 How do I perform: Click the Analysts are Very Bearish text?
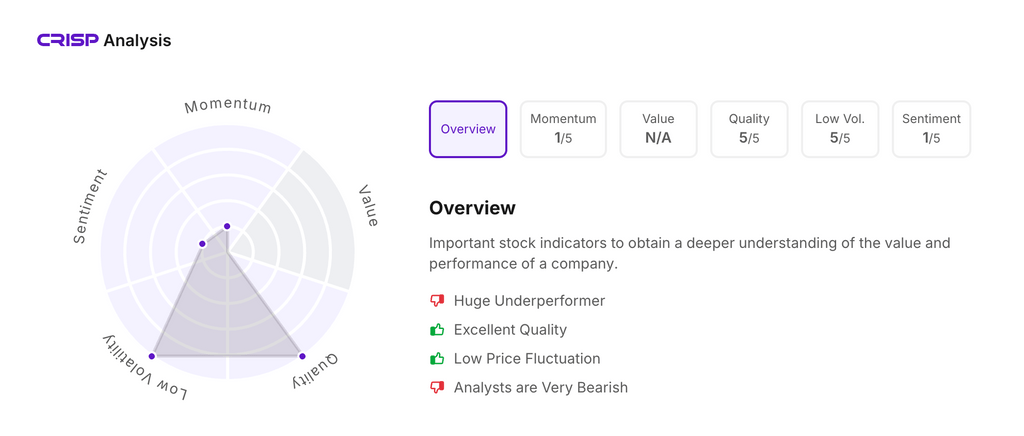coord(540,387)
